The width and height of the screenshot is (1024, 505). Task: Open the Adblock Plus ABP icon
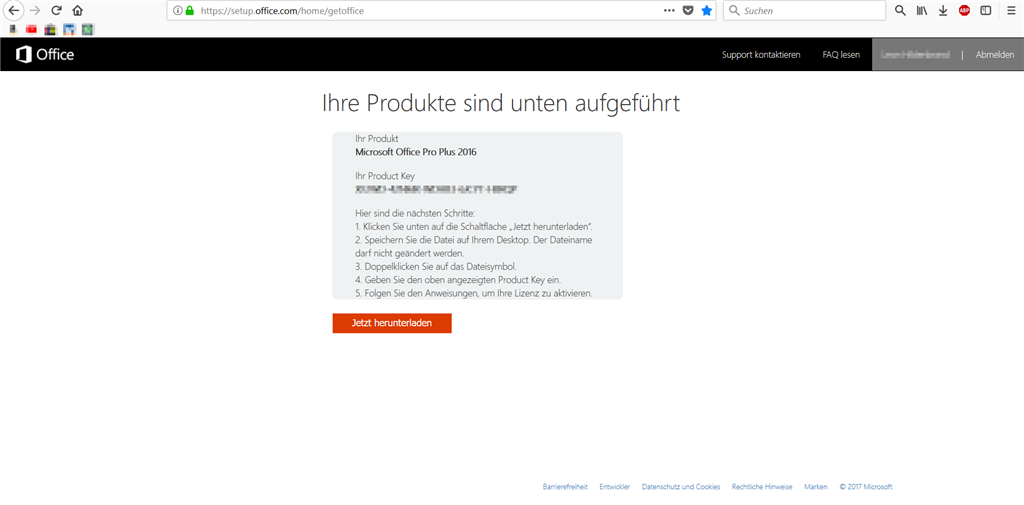965,10
